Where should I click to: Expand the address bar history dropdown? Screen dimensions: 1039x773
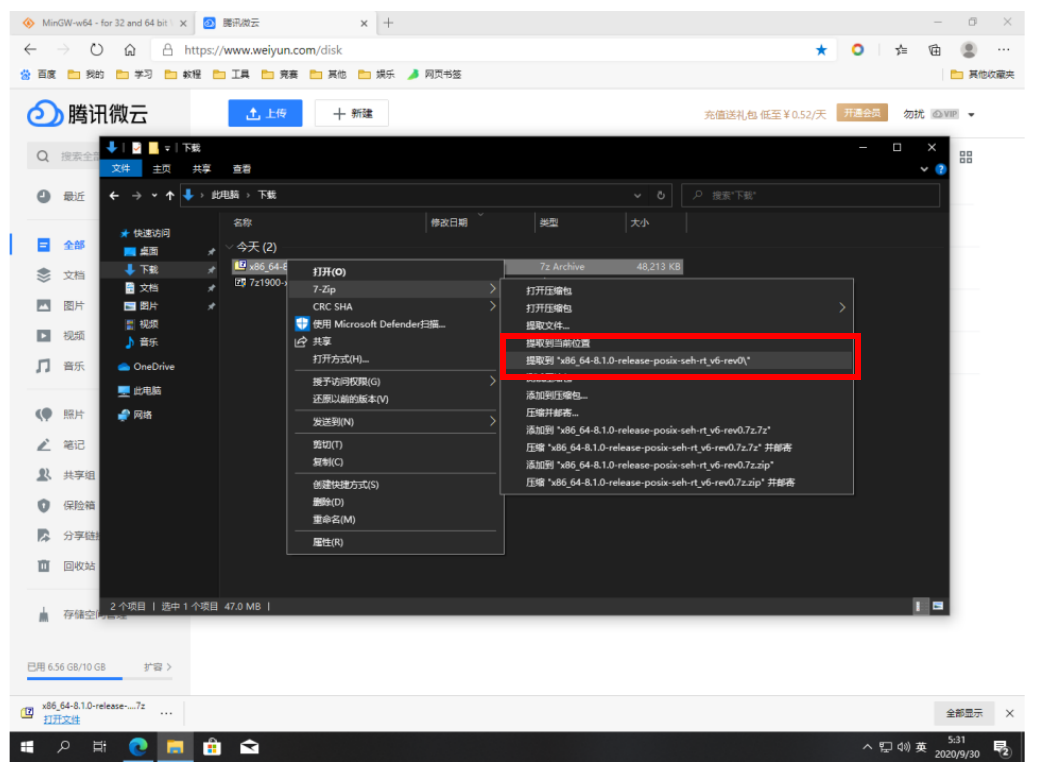coord(638,196)
